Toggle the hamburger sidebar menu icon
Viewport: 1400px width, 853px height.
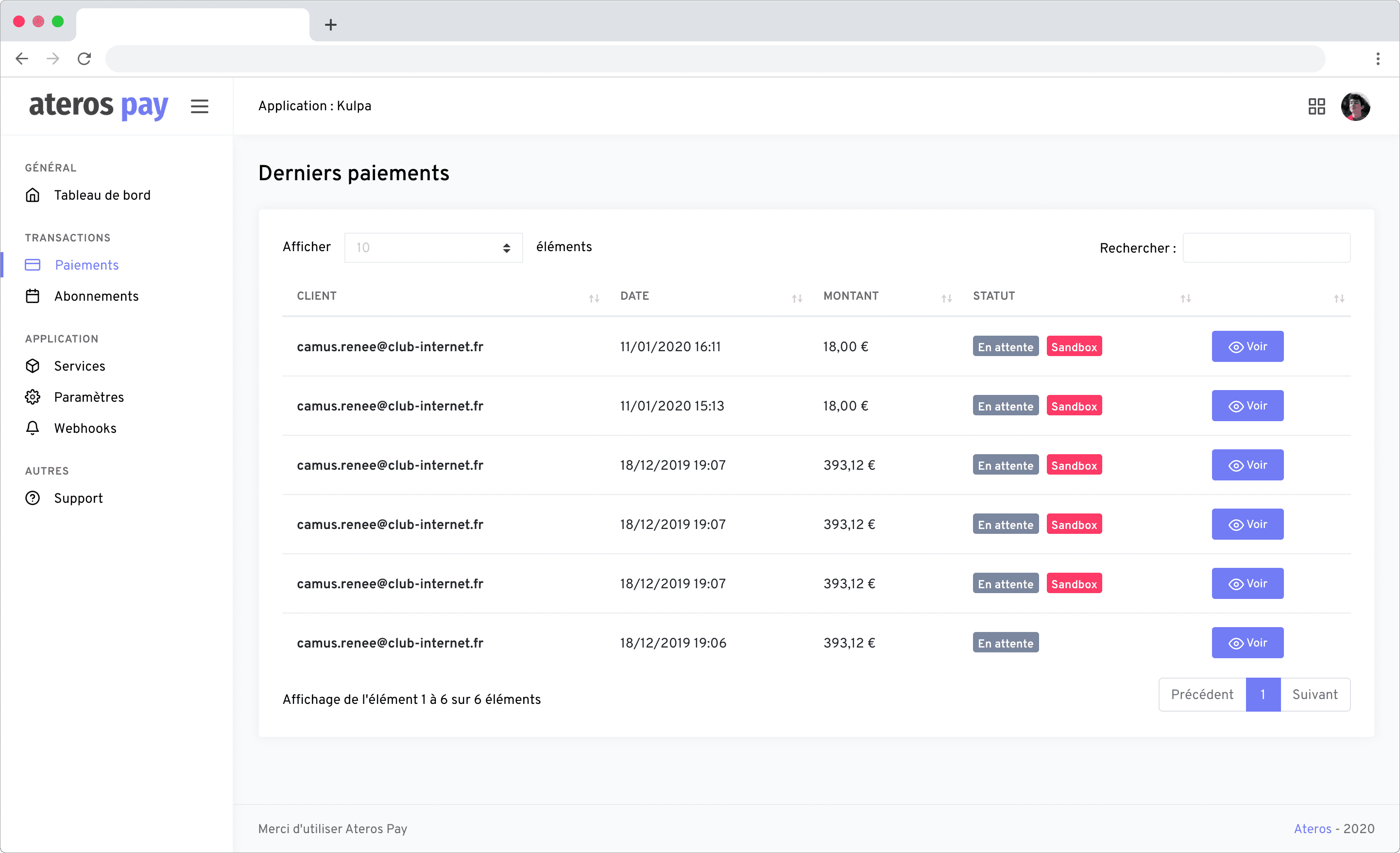[200, 106]
